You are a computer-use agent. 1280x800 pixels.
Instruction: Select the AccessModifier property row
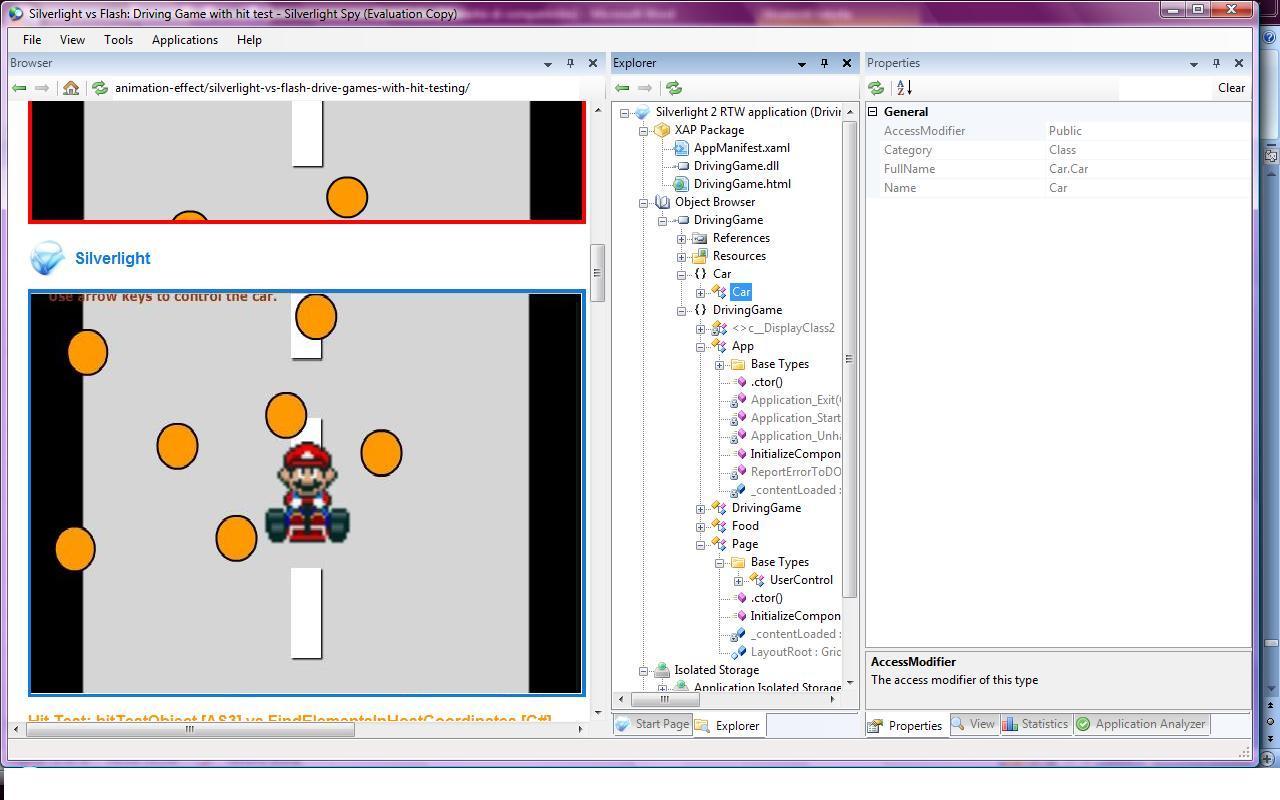pos(1058,131)
